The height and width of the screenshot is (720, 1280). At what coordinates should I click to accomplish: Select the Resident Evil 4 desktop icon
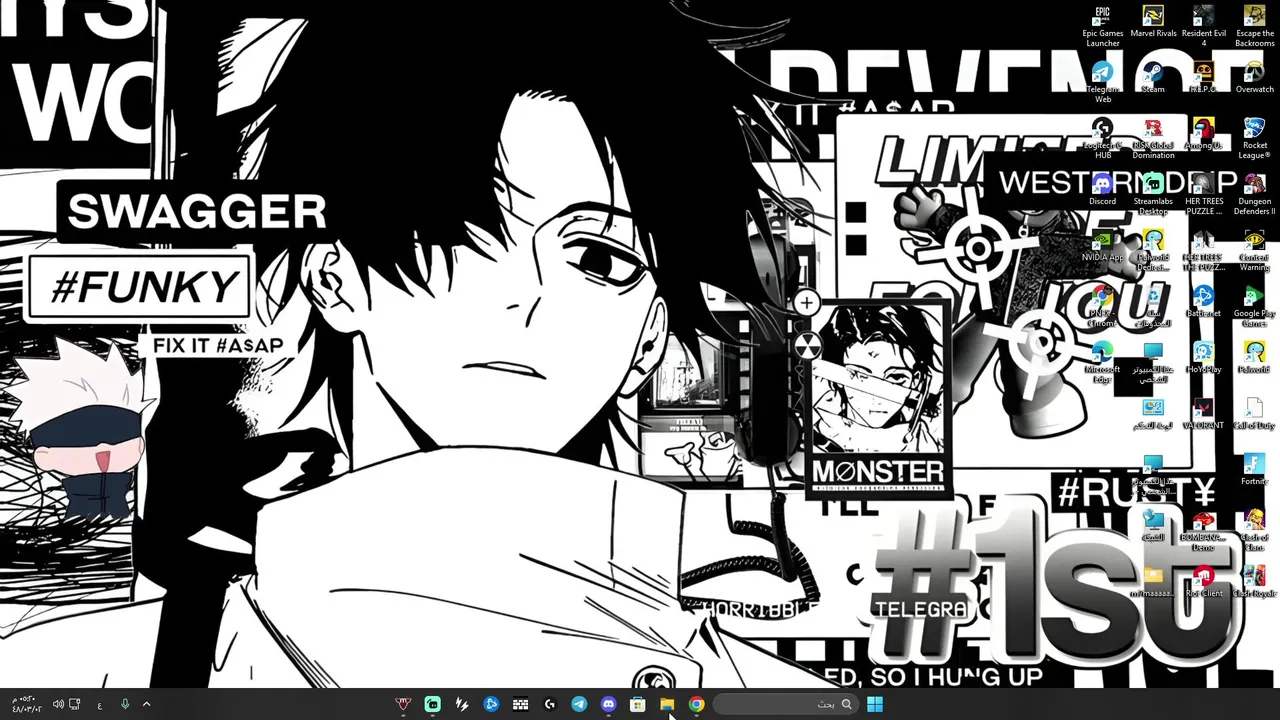click(1203, 27)
